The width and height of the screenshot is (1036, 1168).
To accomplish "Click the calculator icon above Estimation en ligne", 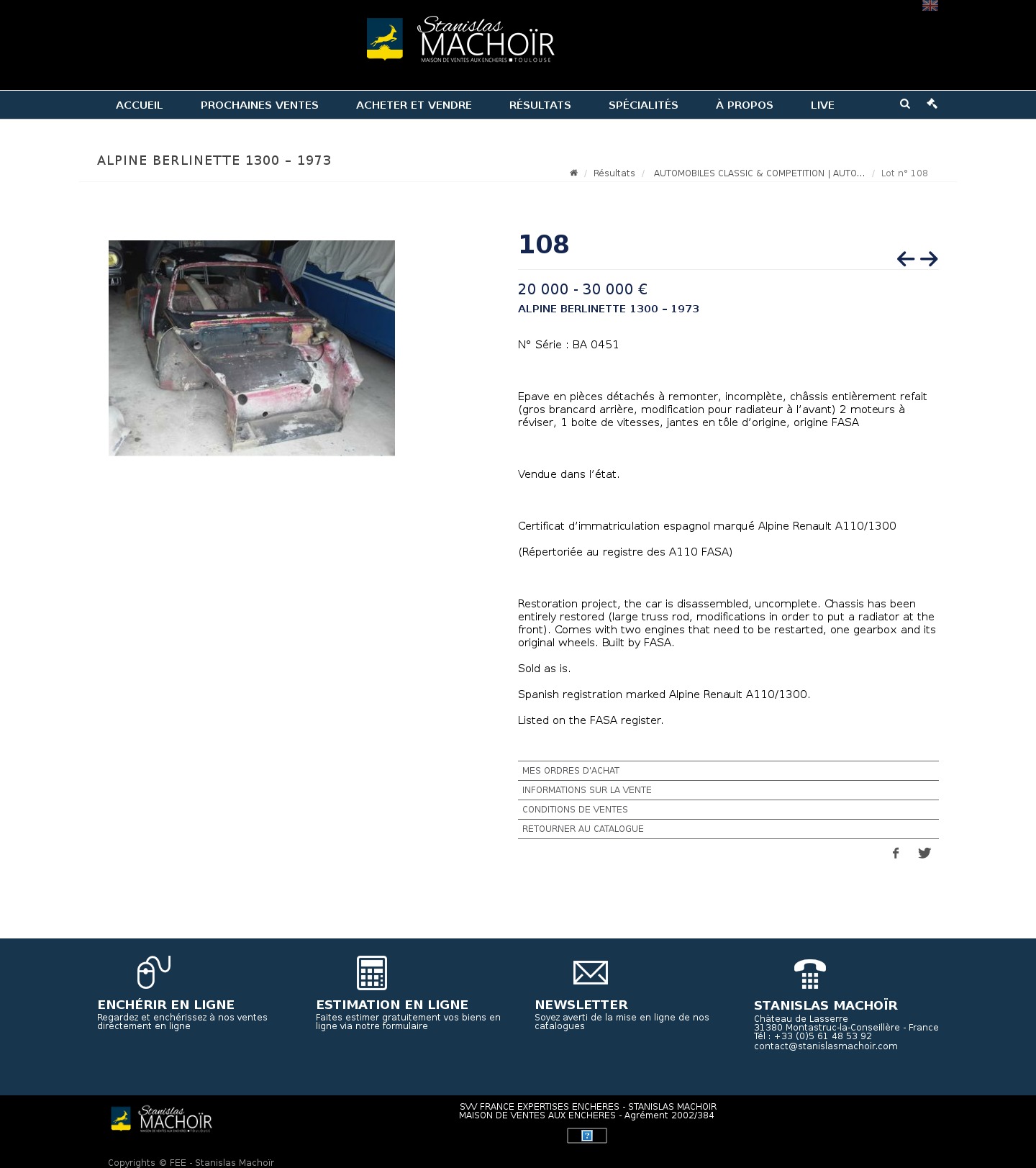I will (372, 973).
